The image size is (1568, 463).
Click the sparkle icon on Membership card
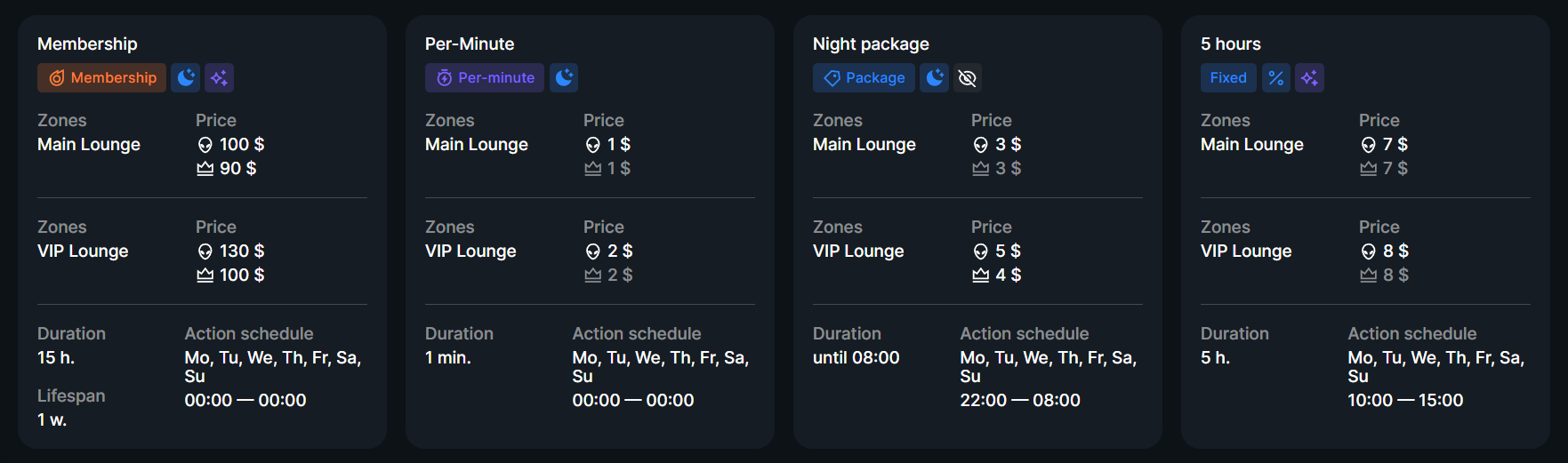tap(219, 78)
